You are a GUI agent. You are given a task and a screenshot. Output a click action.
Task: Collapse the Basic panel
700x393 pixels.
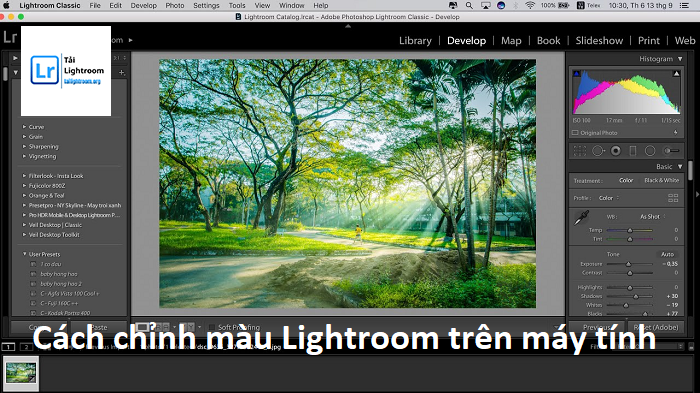pos(680,167)
